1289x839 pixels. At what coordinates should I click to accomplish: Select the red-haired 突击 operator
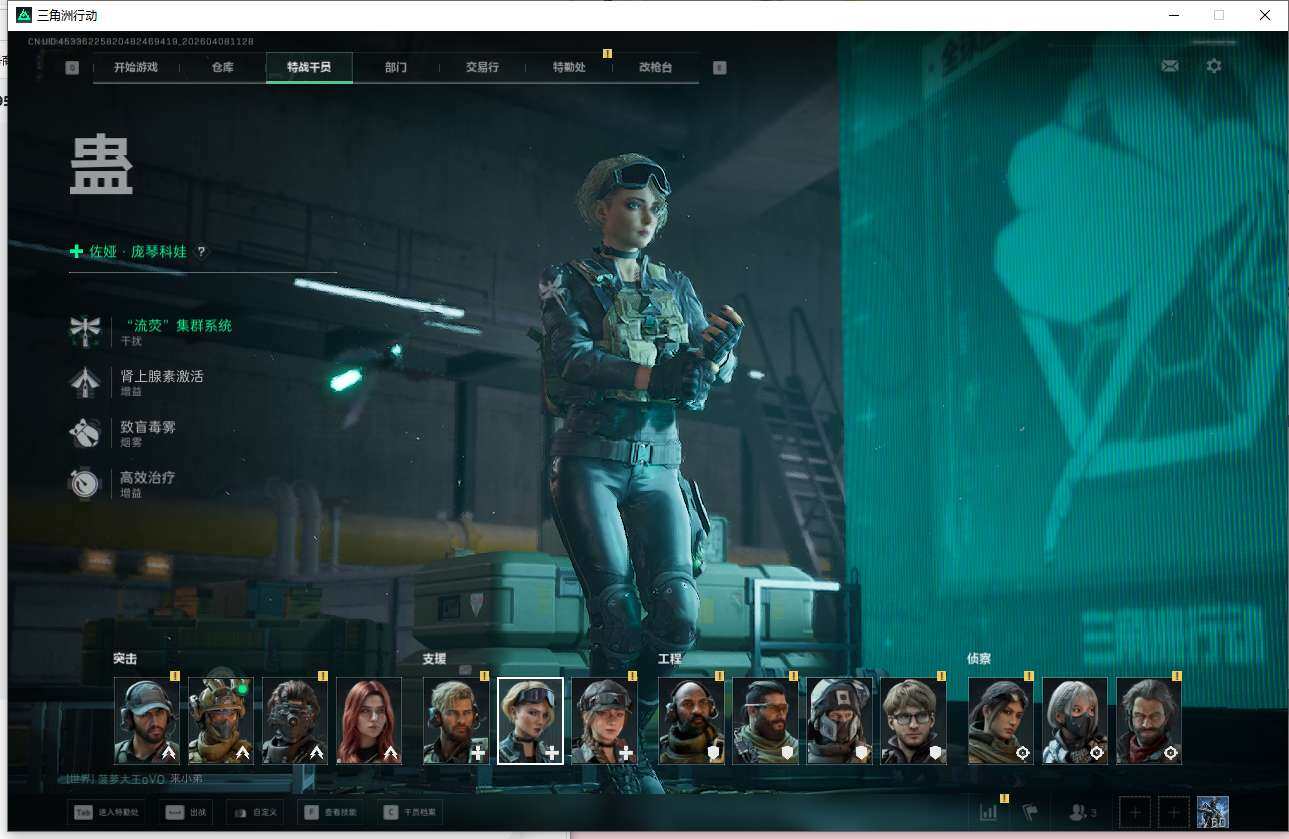(369, 721)
